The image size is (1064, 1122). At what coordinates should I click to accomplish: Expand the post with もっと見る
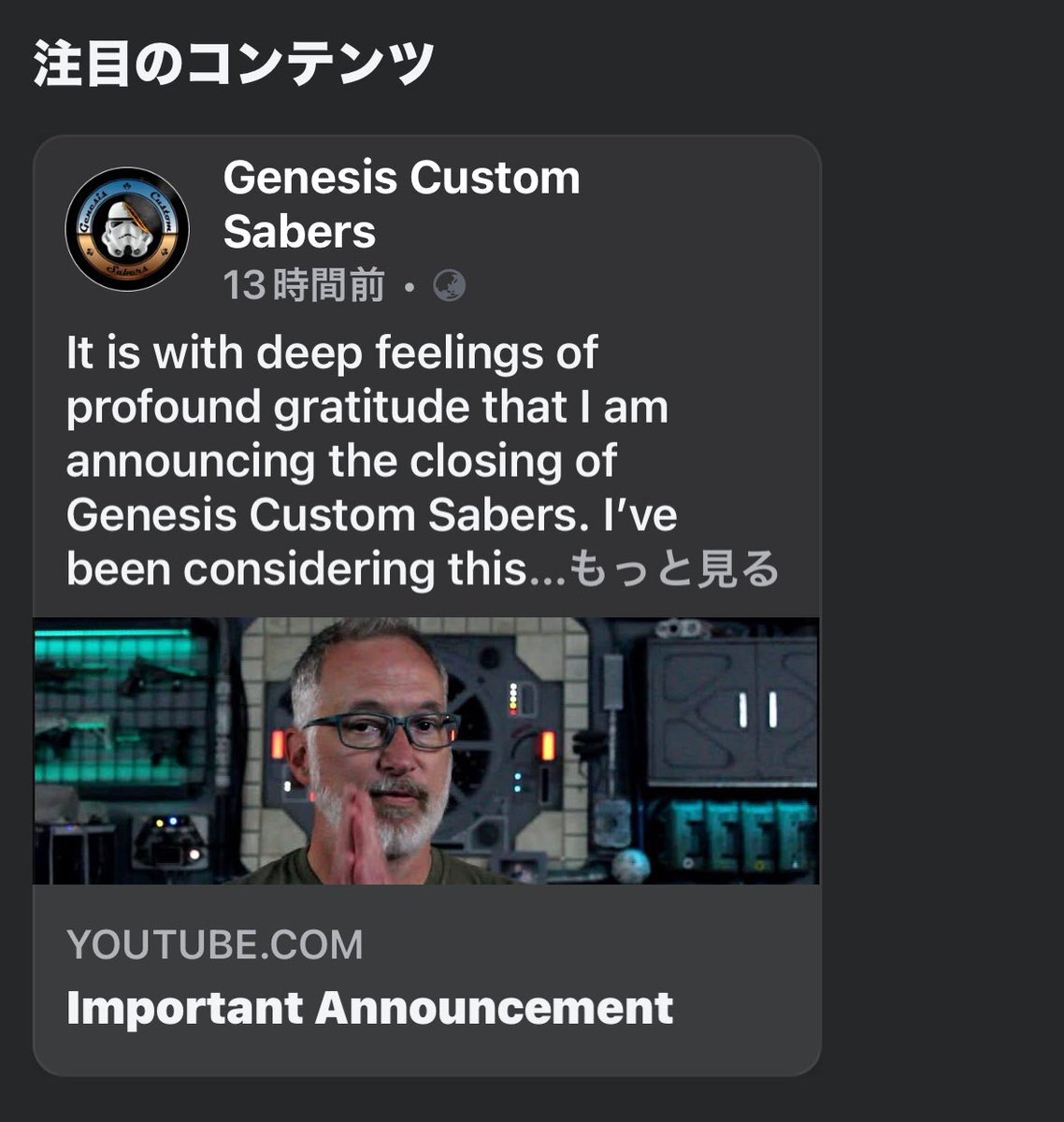tap(673, 568)
